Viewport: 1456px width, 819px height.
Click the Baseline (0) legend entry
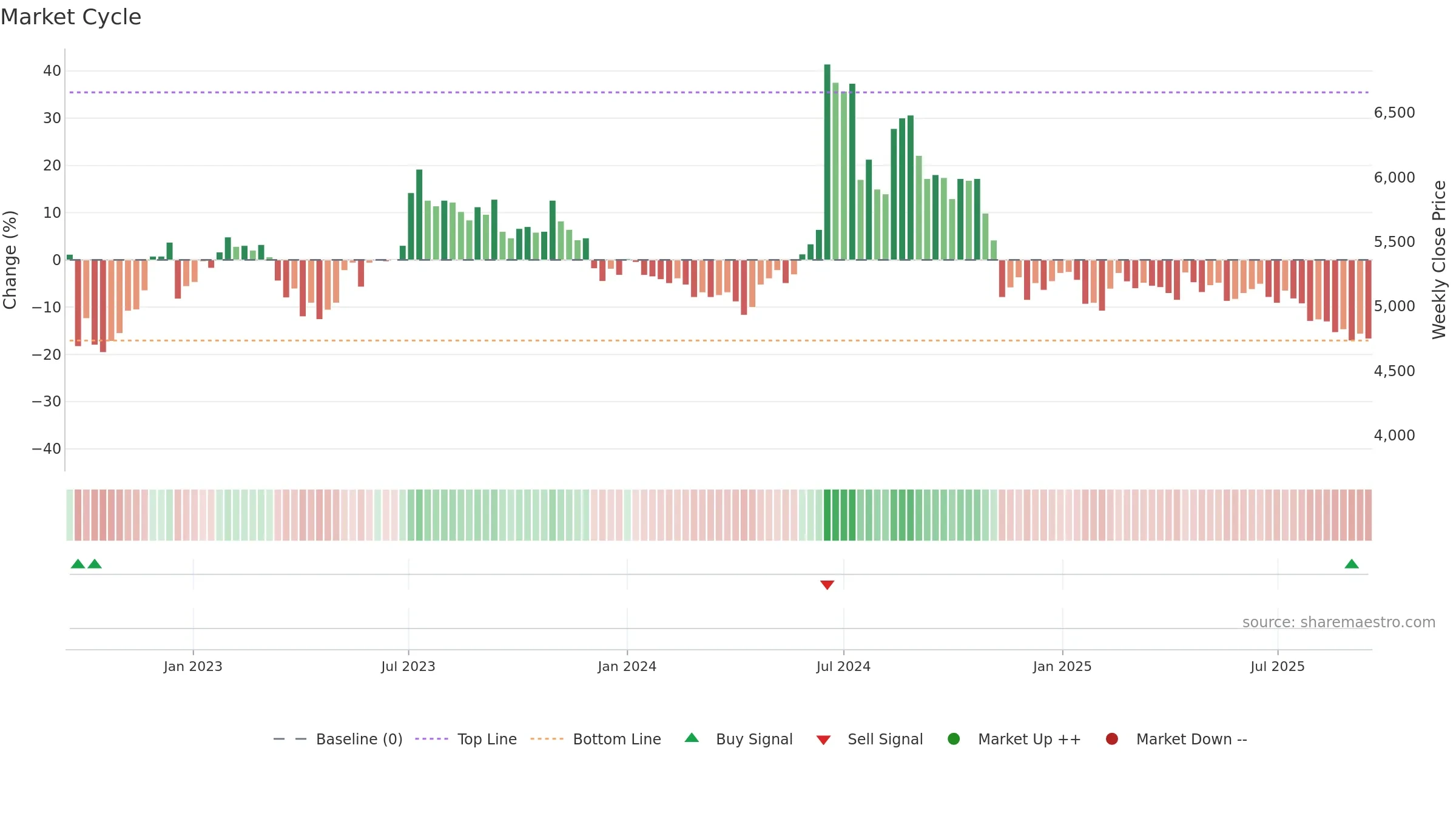coord(338,739)
